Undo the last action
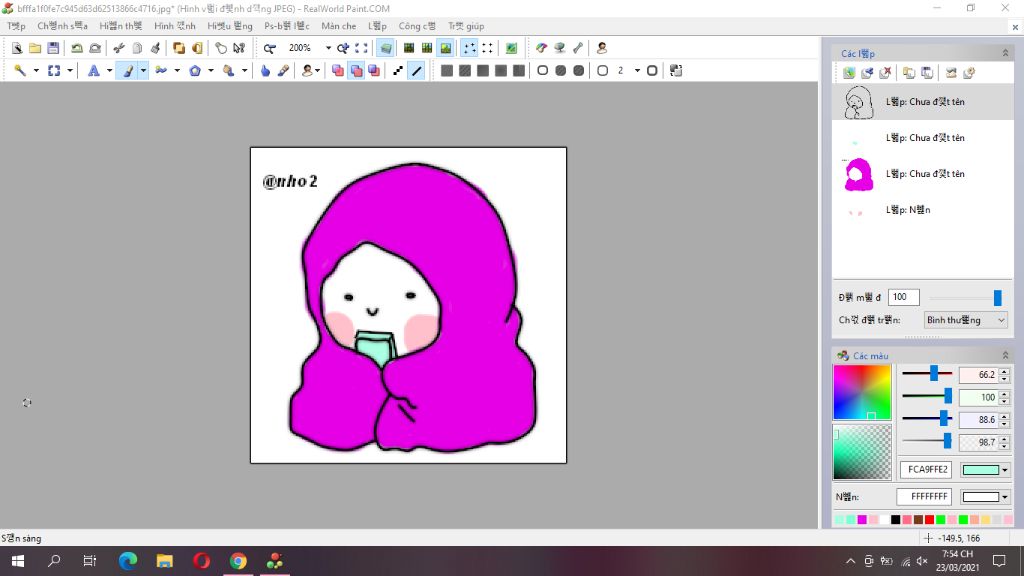This screenshot has height=576, width=1024. coord(77,48)
